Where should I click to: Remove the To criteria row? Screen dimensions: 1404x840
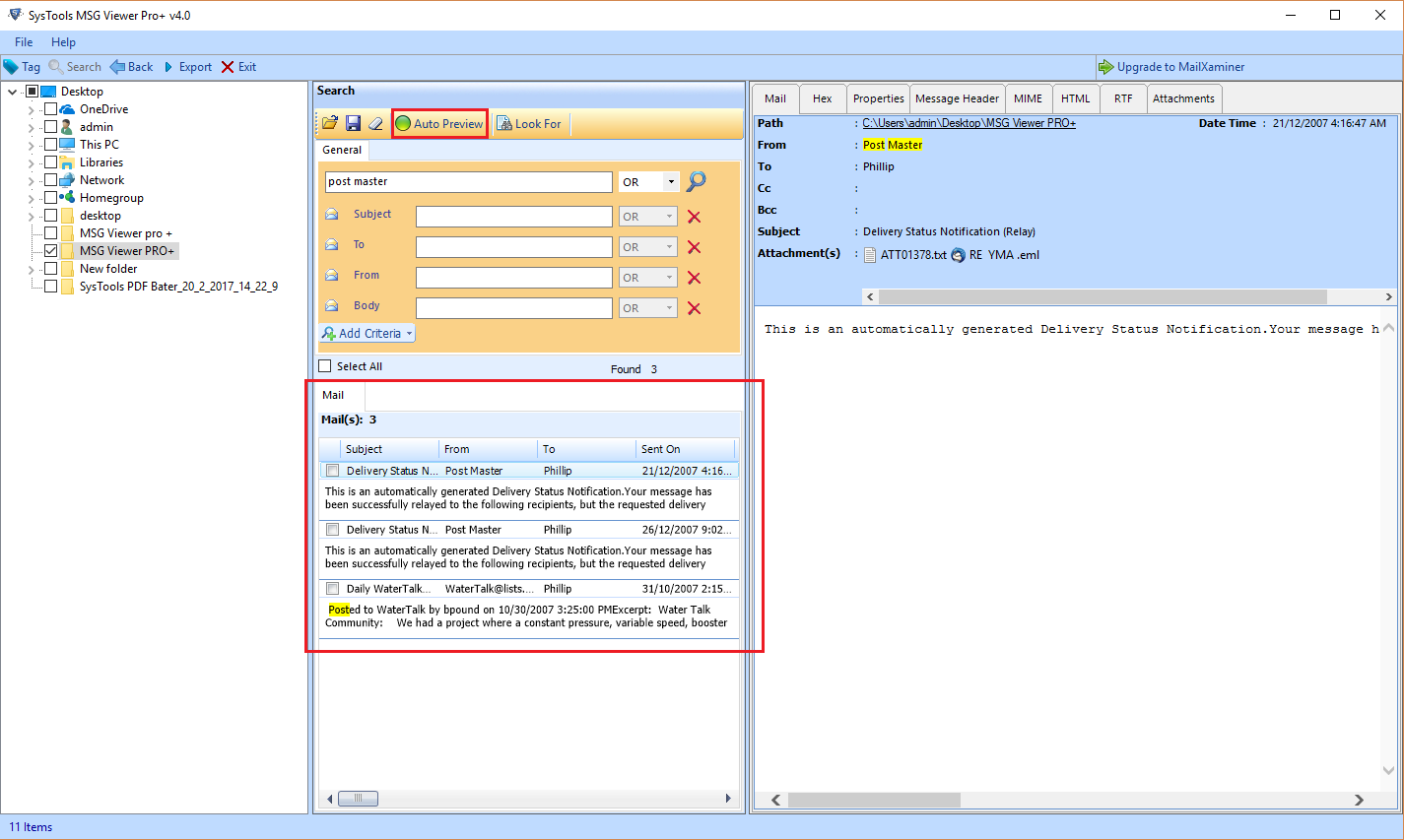pos(694,247)
